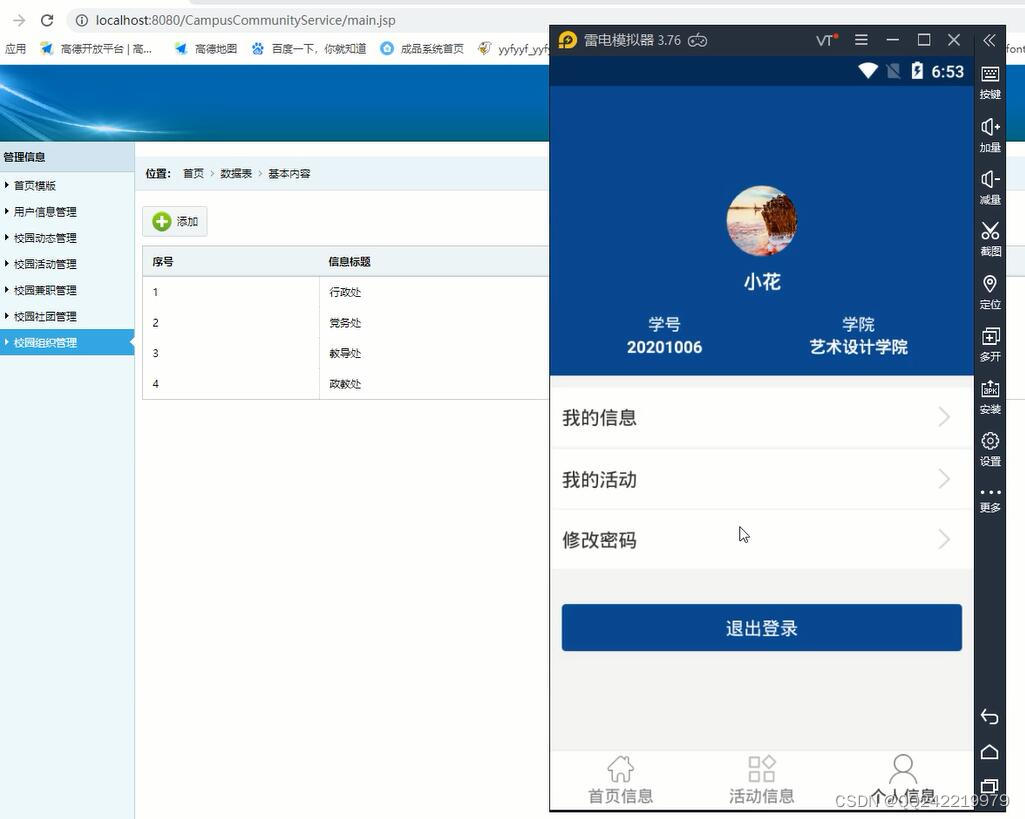Switch to the 首页信息 tab
This screenshot has width=1025, height=819.
tap(620, 780)
